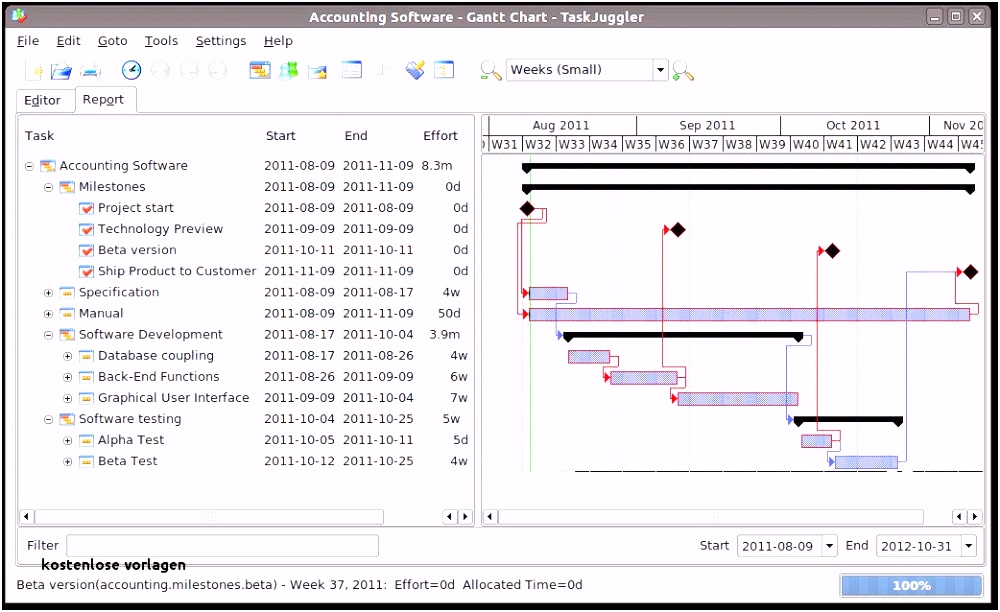This screenshot has height=612, width=1000.
Task: Zoom in with the magnifier plus icon
Action: click(683, 70)
